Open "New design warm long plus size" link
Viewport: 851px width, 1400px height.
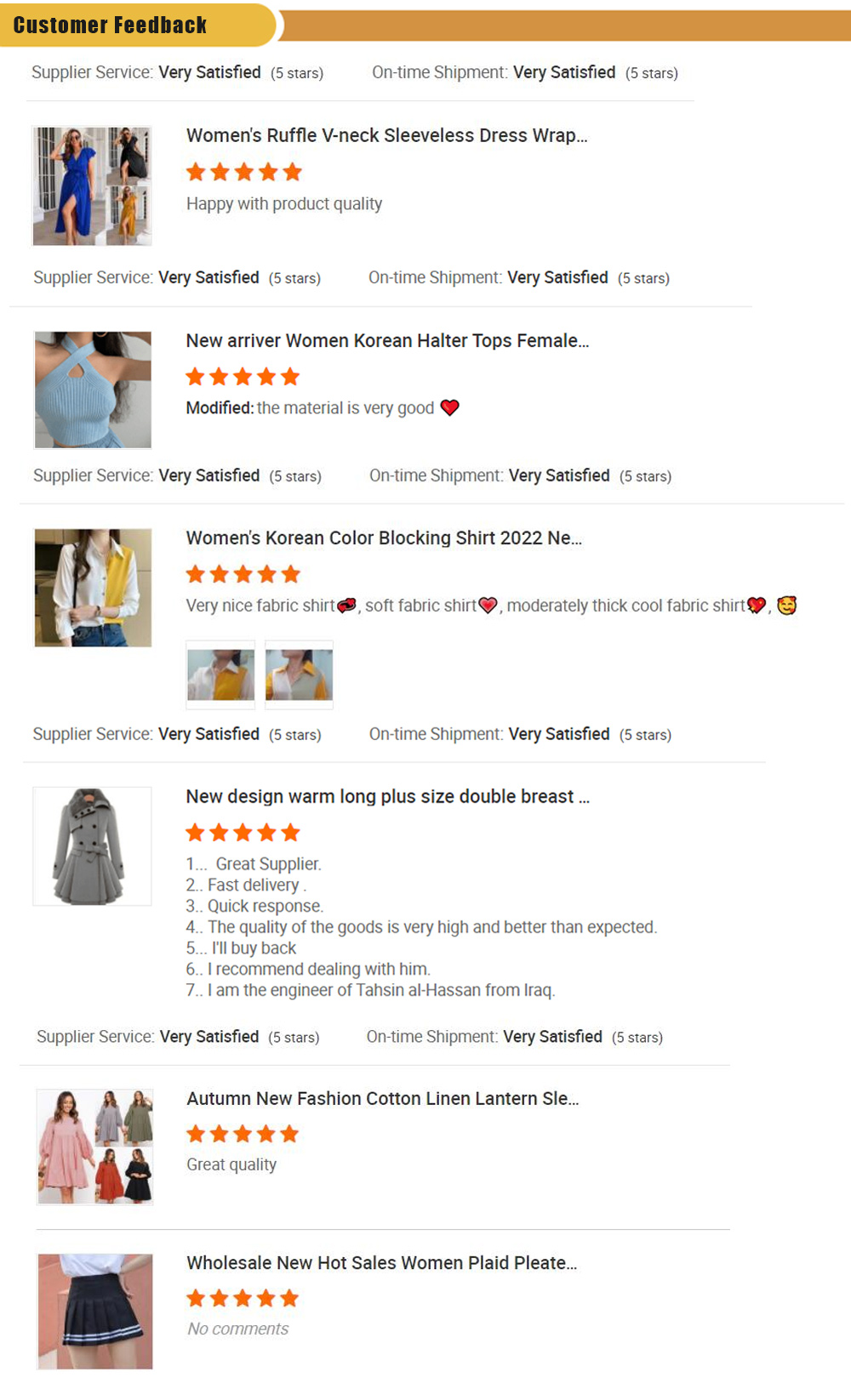coord(387,797)
